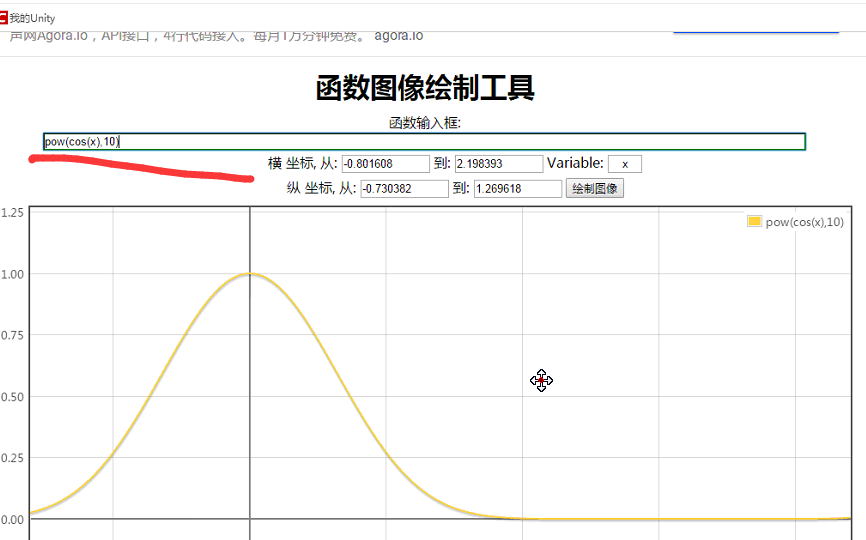
Task: Click the y-axis tick label 0.00
Action: coord(12,520)
